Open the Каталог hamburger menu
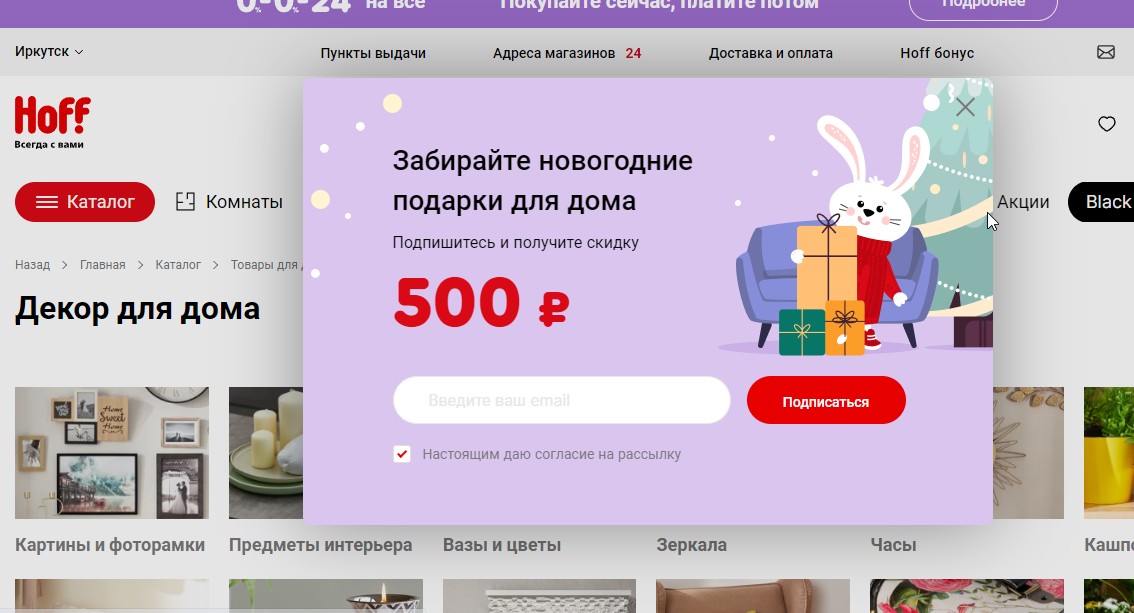1134x613 pixels. coord(85,202)
